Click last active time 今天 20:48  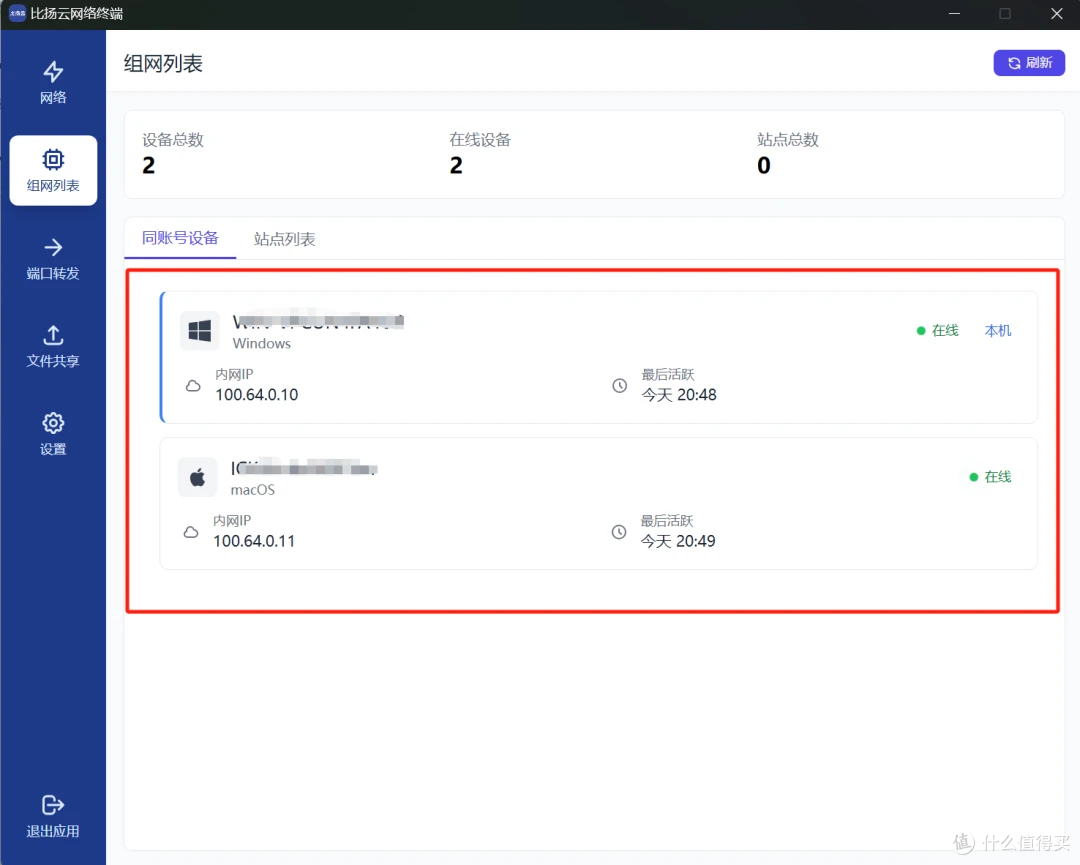[x=679, y=395]
